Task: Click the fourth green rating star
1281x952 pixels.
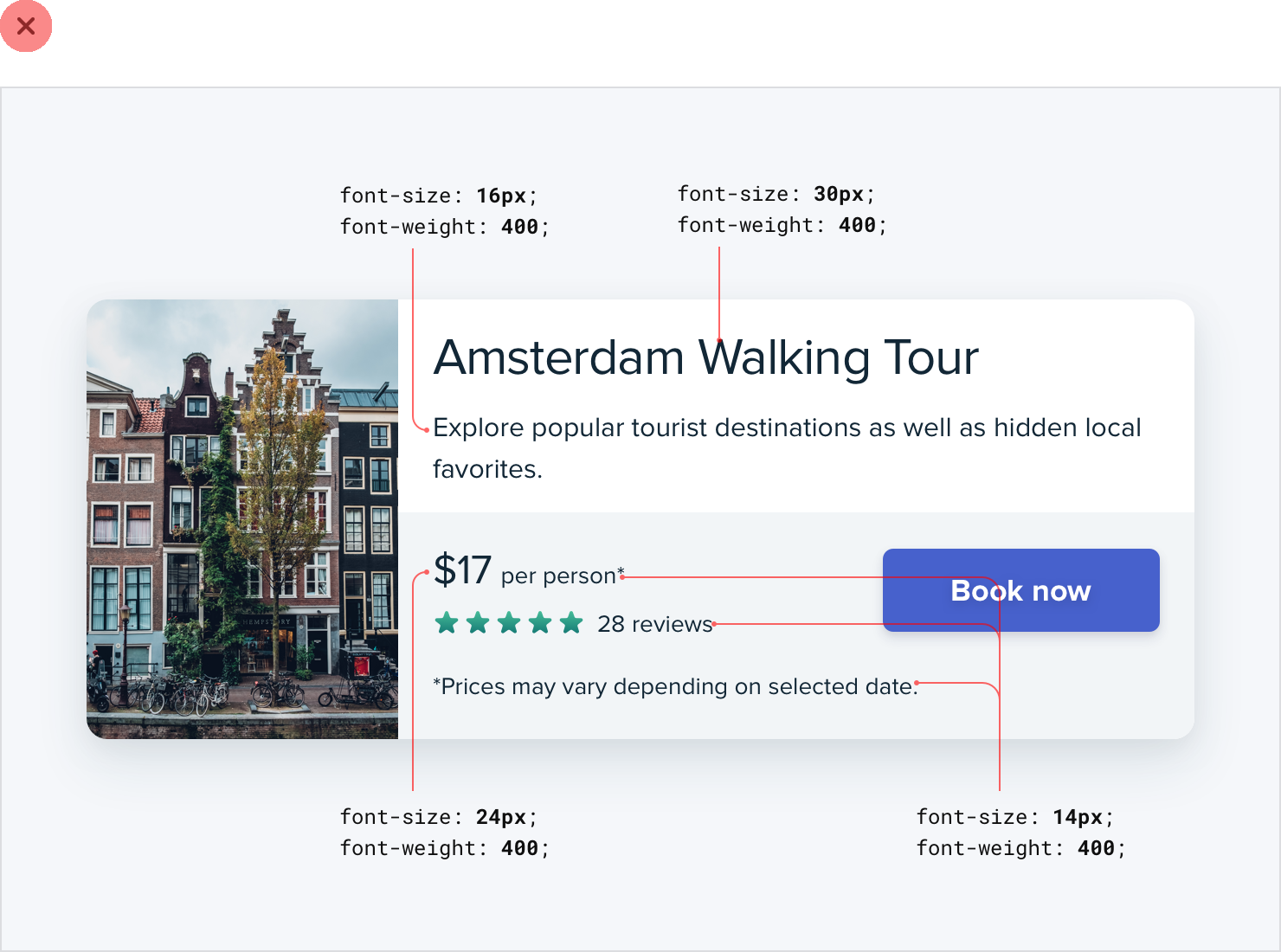Action: click(540, 623)
